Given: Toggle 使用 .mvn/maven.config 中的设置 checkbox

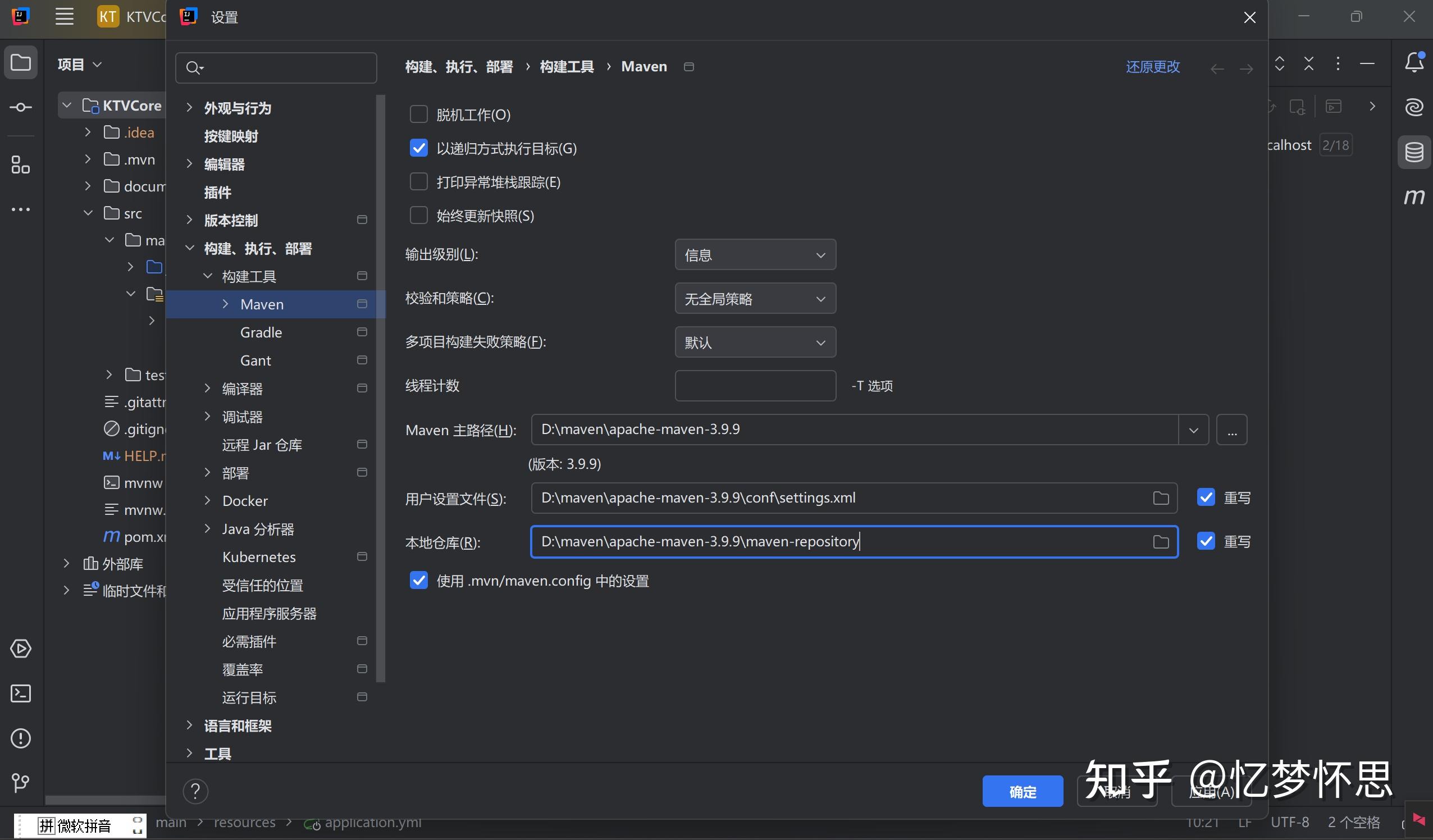Looking at the screenshot, I should [418, 581].
